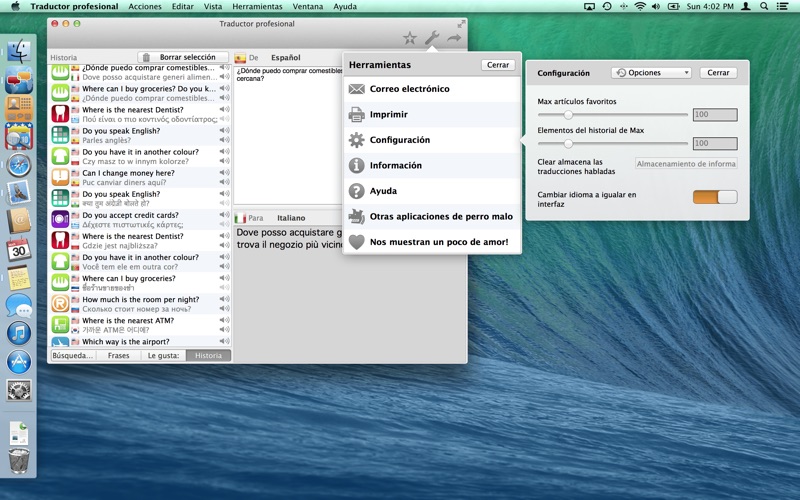Click the favorites star icon in toolbar
This screenshot has width=800, height=500.
(410, 39)
